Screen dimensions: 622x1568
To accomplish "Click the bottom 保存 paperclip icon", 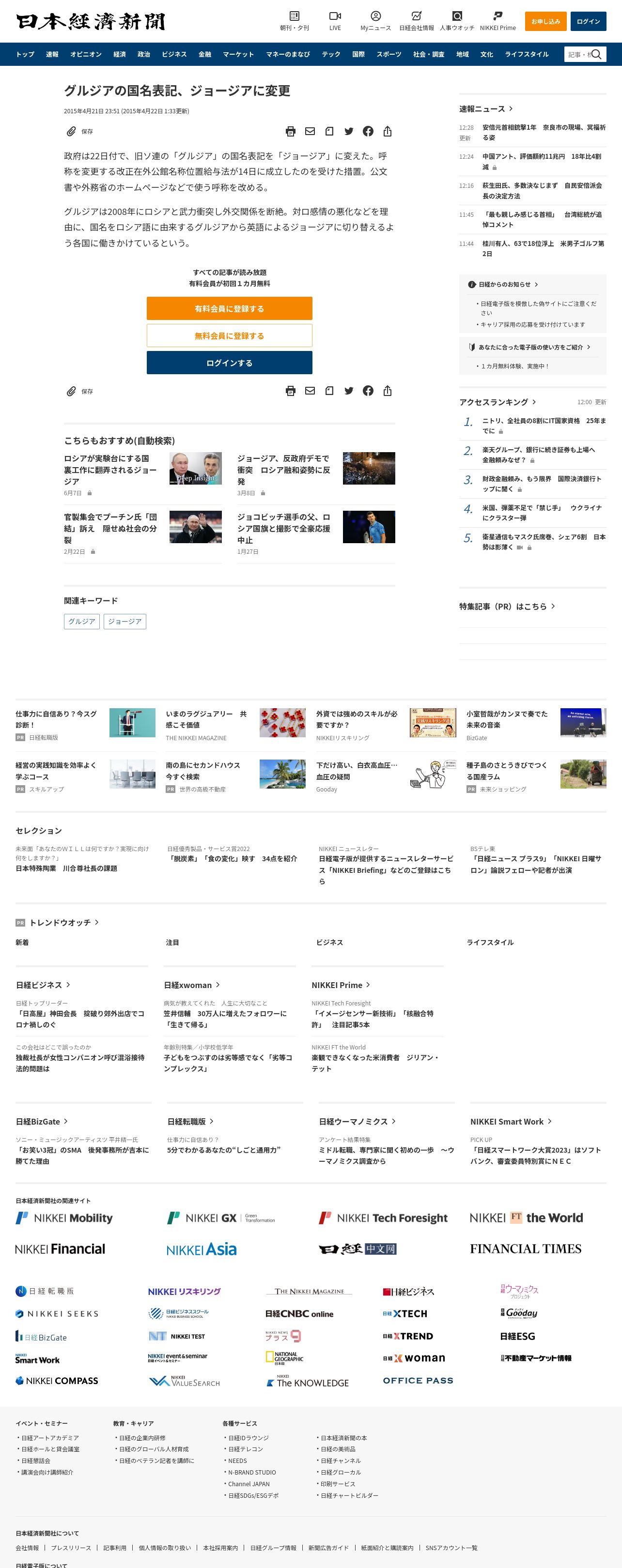I will pyautogui.click(x=71, y=391).
